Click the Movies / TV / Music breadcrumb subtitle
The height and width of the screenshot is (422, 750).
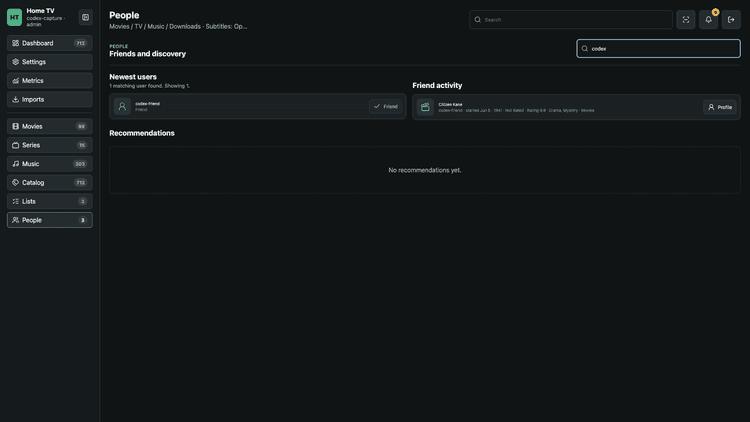(x=178, y=26)
